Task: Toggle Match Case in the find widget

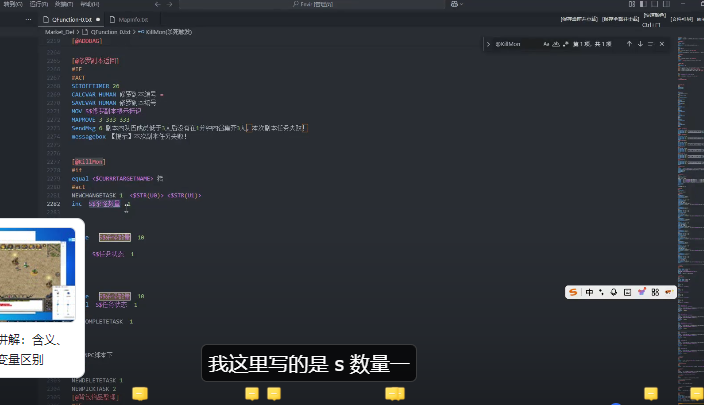Action: click(547, 44)
